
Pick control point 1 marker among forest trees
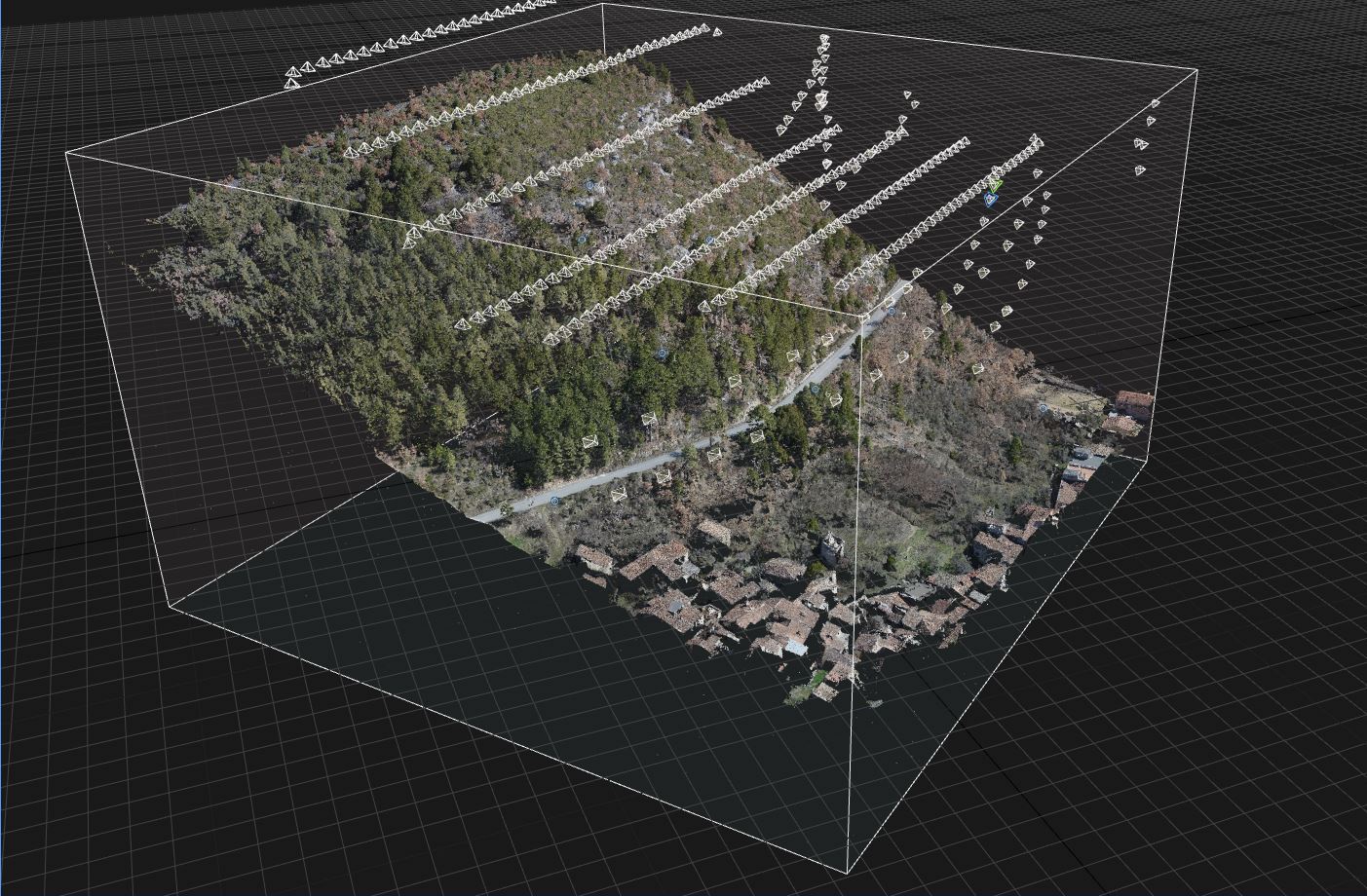[x=663, y=354]
